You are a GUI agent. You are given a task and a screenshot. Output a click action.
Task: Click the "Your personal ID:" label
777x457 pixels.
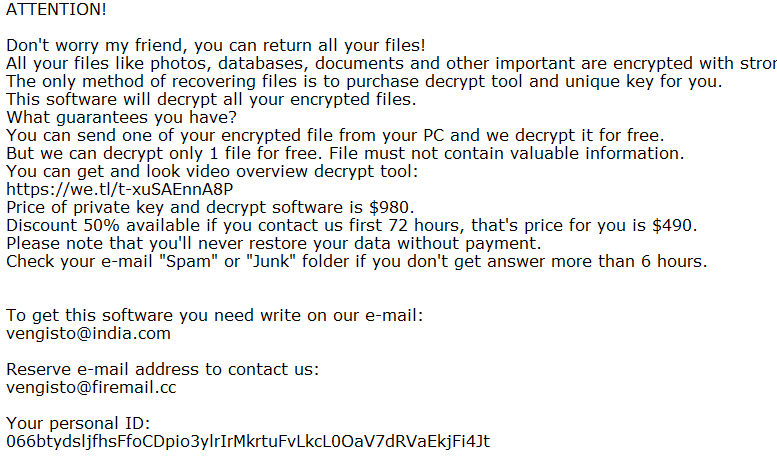point(78,423)
